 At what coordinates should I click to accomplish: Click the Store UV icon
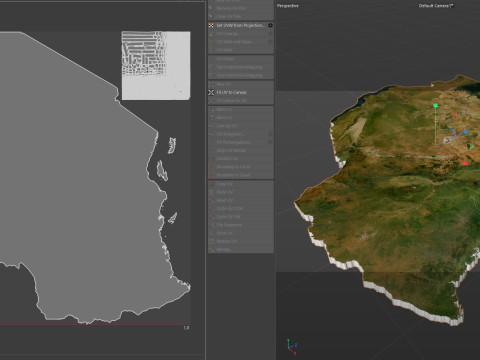(211, 233)
